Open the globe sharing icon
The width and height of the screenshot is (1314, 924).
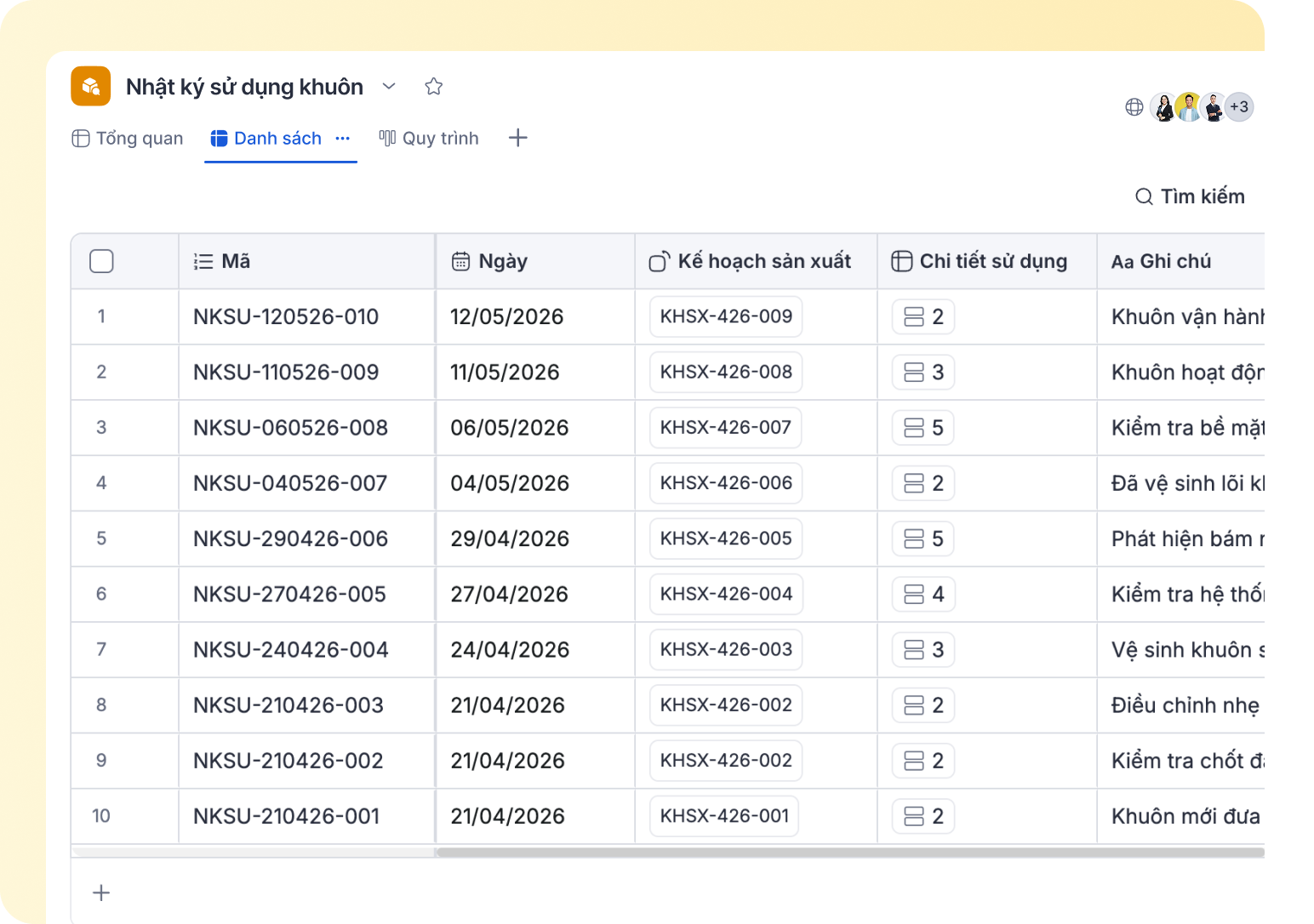tap(1134, 107)
